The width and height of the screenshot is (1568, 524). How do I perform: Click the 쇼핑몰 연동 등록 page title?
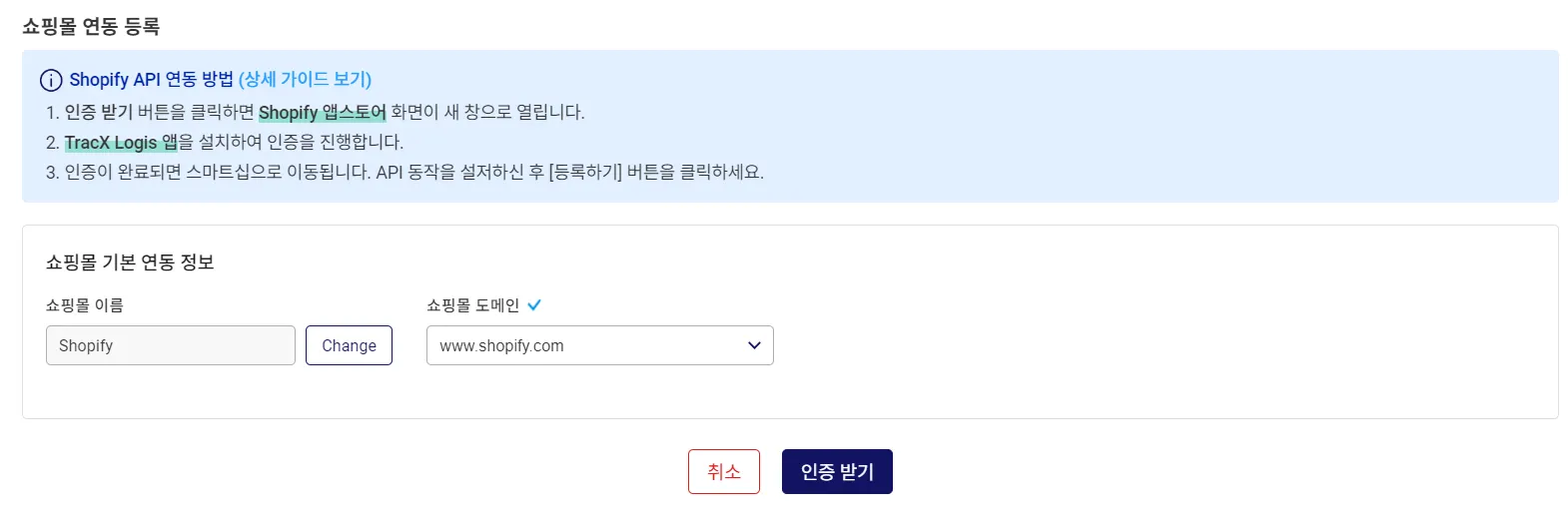coord(91,27)
